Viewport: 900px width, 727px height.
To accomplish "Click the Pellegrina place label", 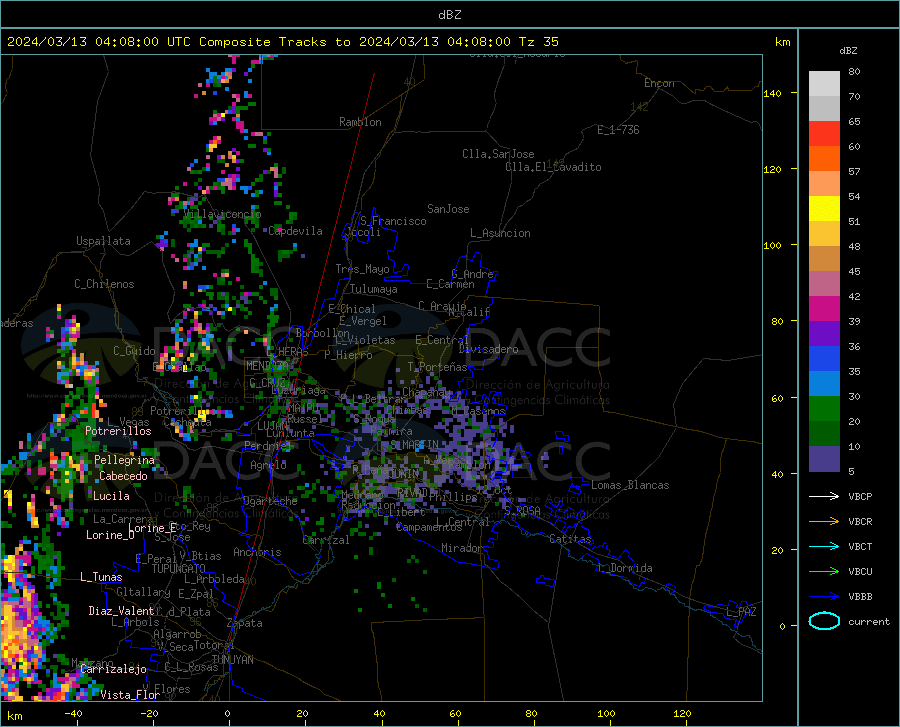I will click(125, 460).
